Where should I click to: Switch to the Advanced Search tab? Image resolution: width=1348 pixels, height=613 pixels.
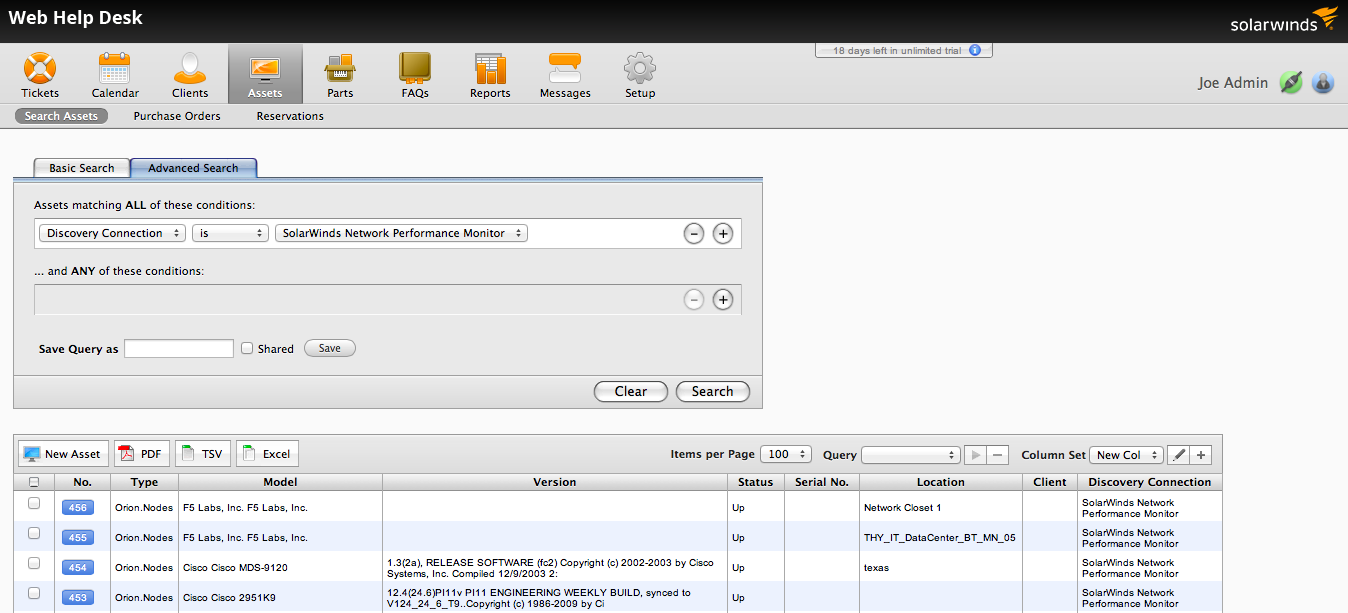point(193,168)
